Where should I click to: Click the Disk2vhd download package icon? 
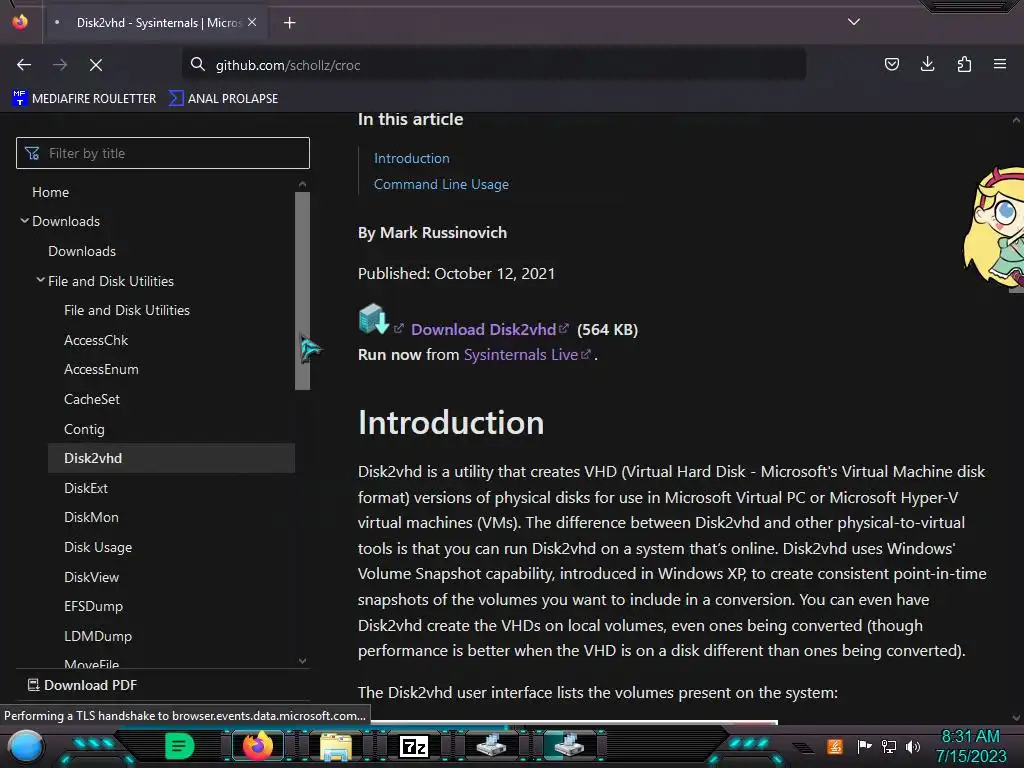coord(374,319)
